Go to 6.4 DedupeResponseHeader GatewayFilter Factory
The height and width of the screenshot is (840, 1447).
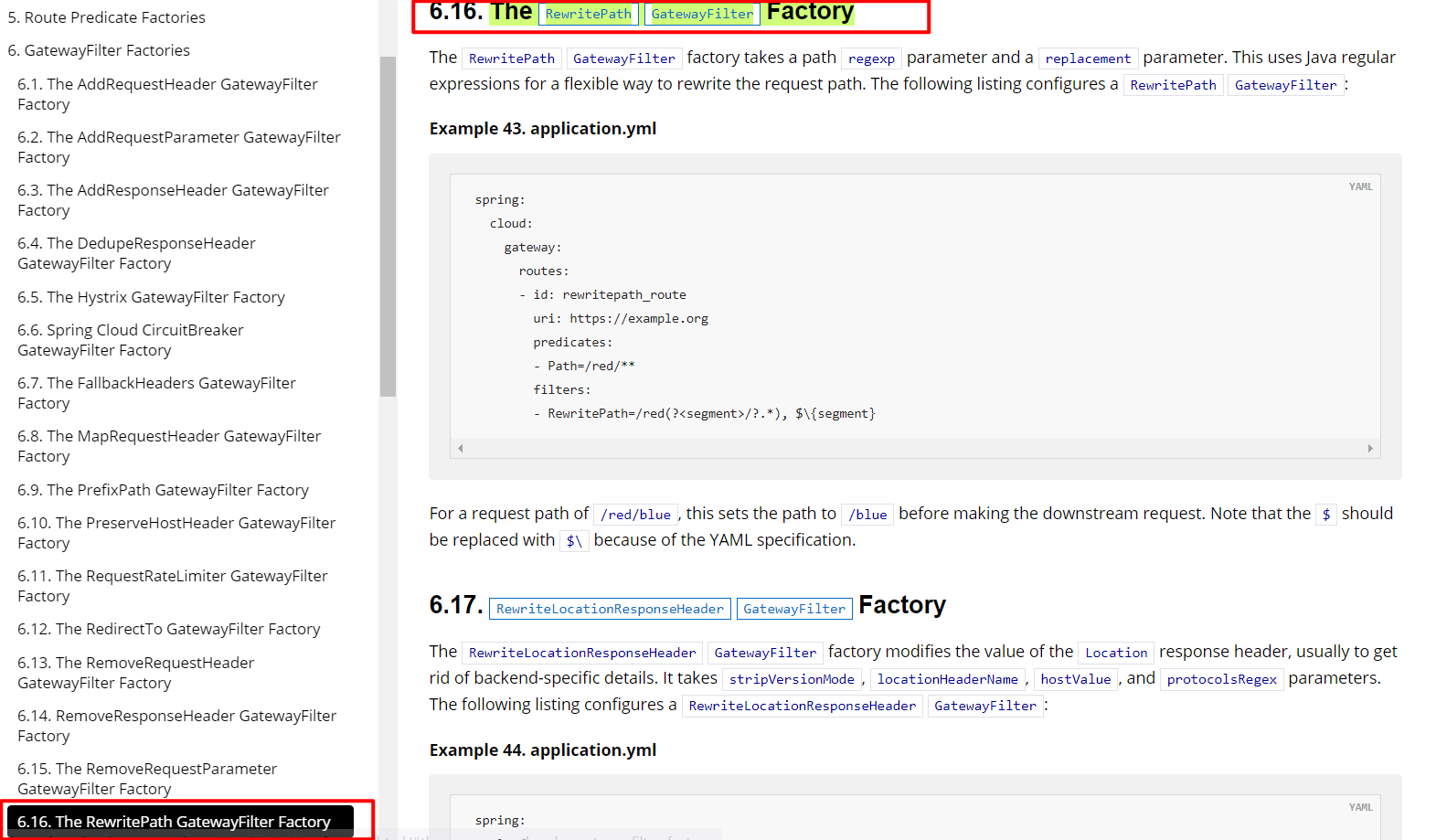pyautogui.click(x=136, y=253)
